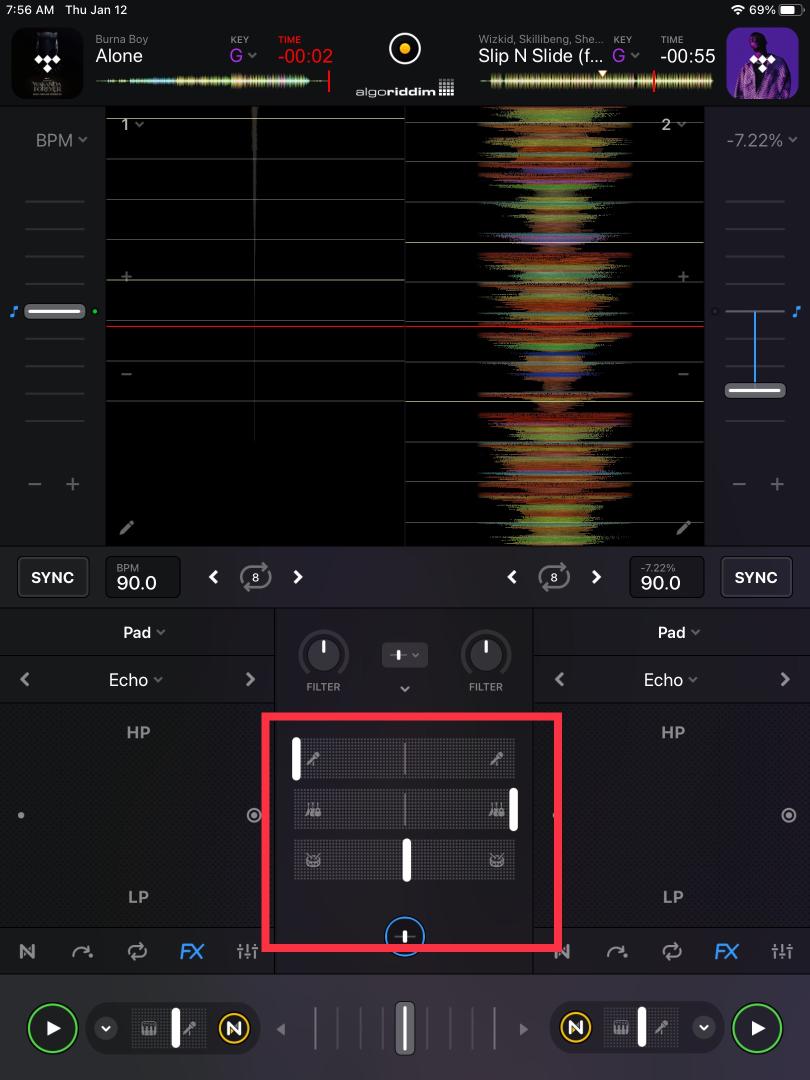This screenshot has height=1080, width=810.
Task: Select previous effect before deck 1 Echo
Action: click(25, 680)
